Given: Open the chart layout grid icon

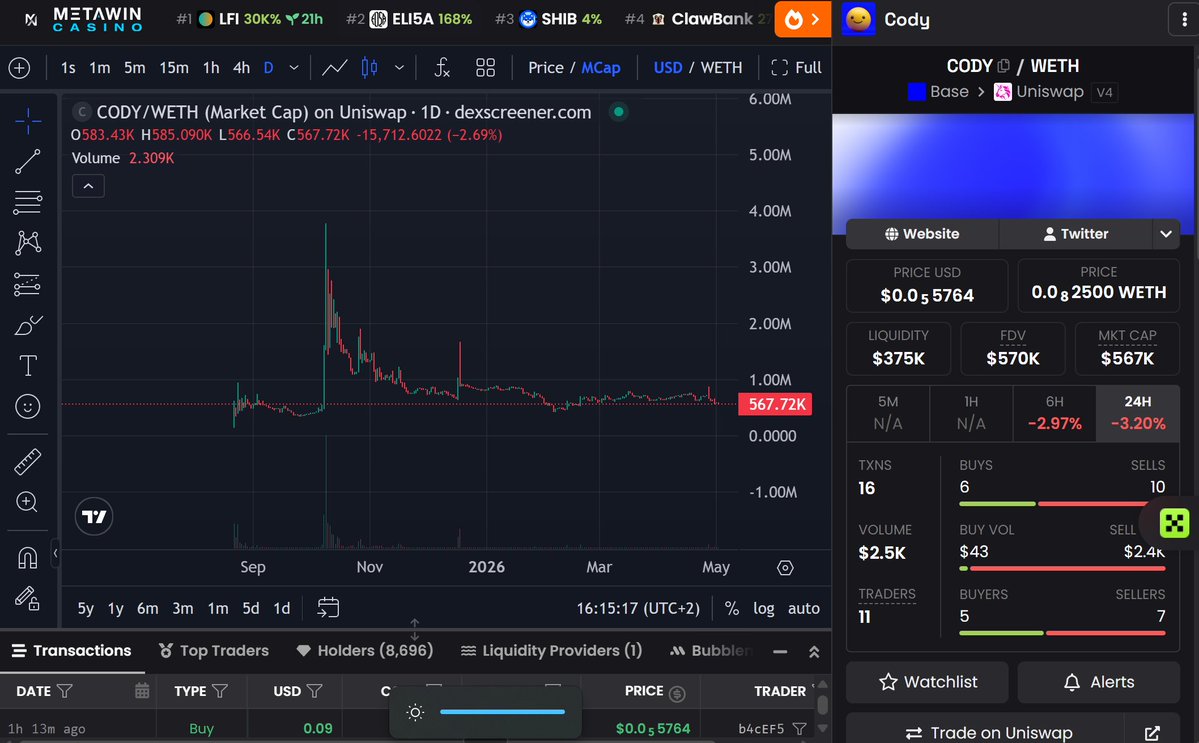Looking at the screenshot, I should coord(486,68).
